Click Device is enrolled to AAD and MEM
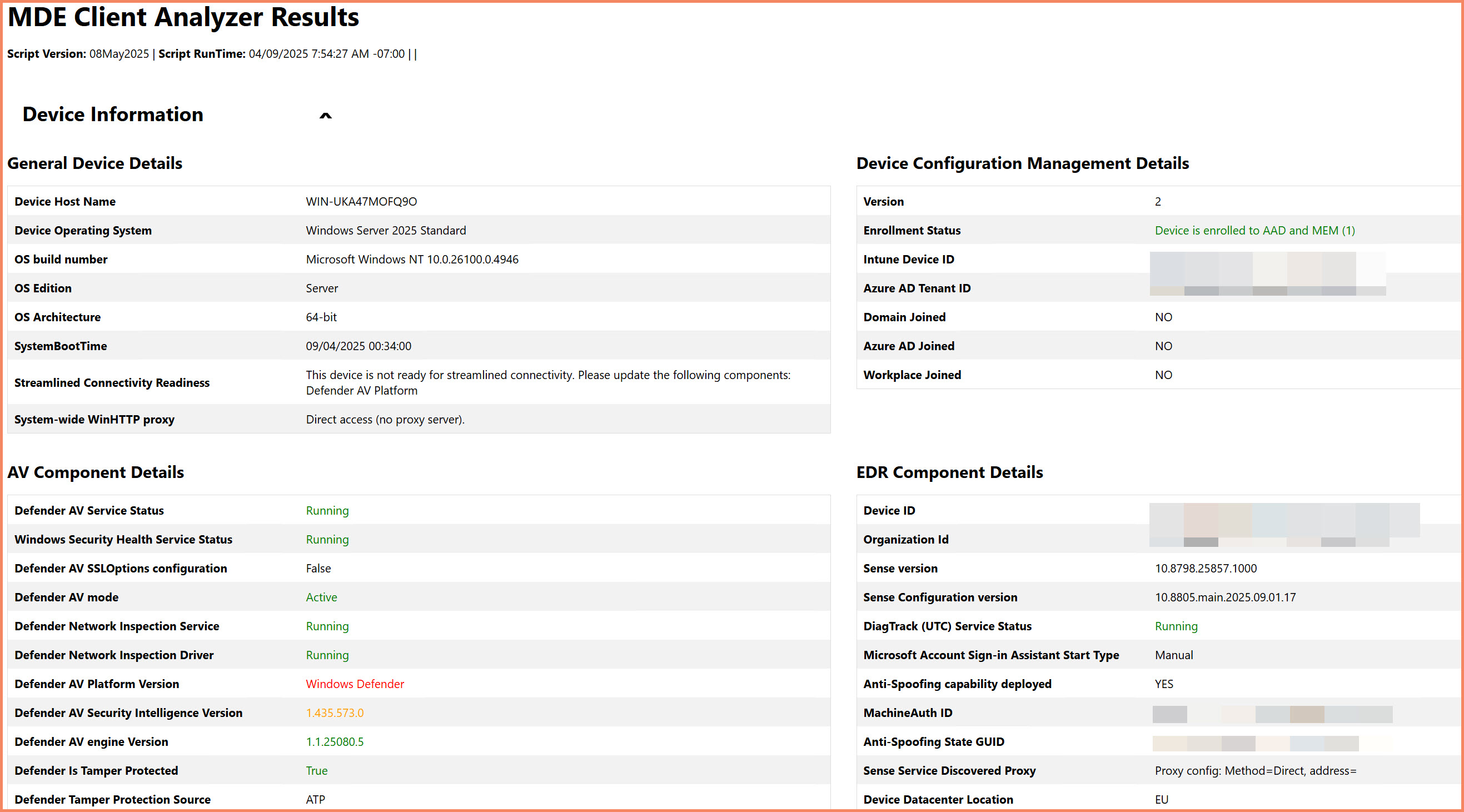1464x812 pixels. 1255,230
